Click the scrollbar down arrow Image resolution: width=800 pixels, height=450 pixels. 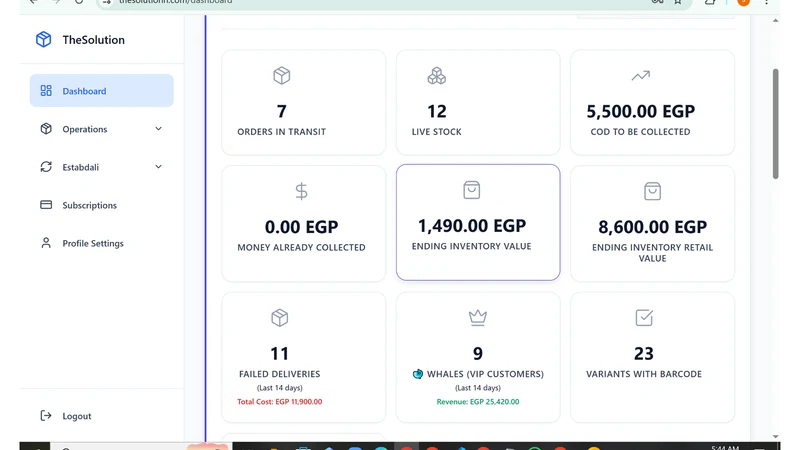pyautogui.click(x=776, y=437)
